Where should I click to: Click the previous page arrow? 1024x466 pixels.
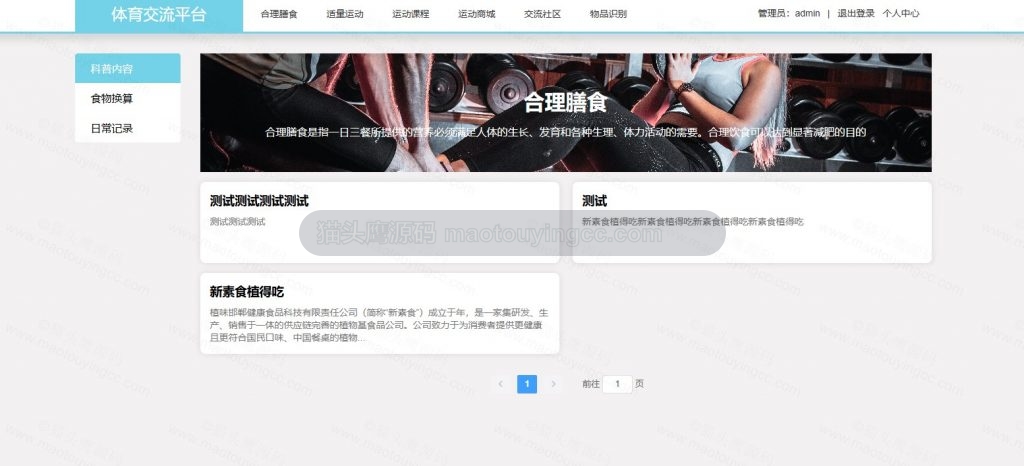[x=500, y=384]
